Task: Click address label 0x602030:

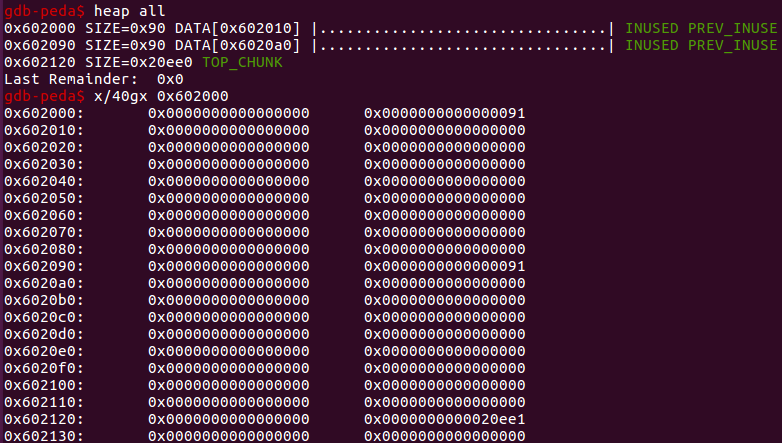Action: (44, 164)
